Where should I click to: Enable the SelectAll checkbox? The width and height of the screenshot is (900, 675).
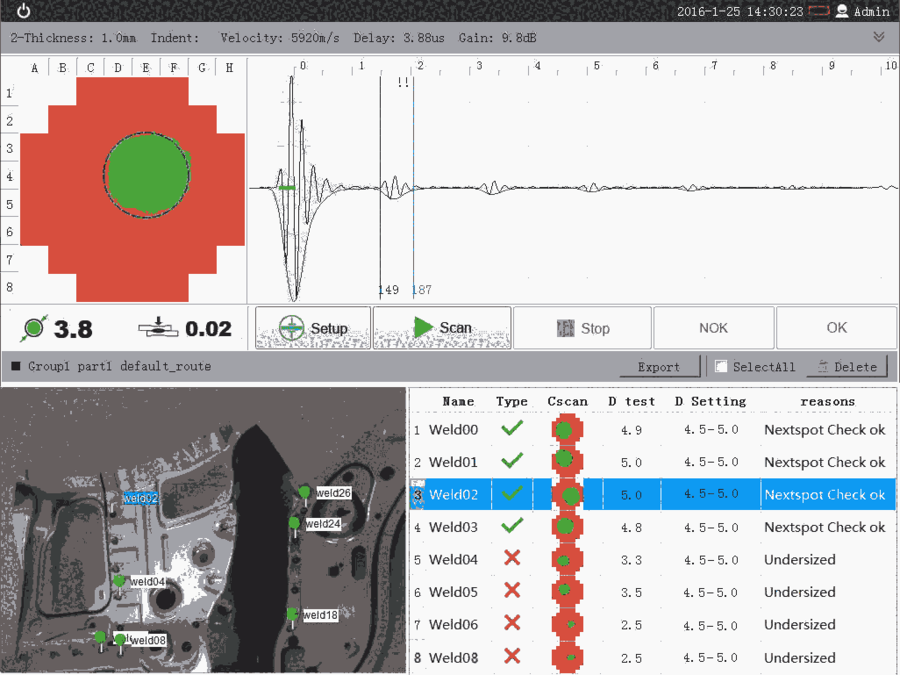click(x=721, y=367)
